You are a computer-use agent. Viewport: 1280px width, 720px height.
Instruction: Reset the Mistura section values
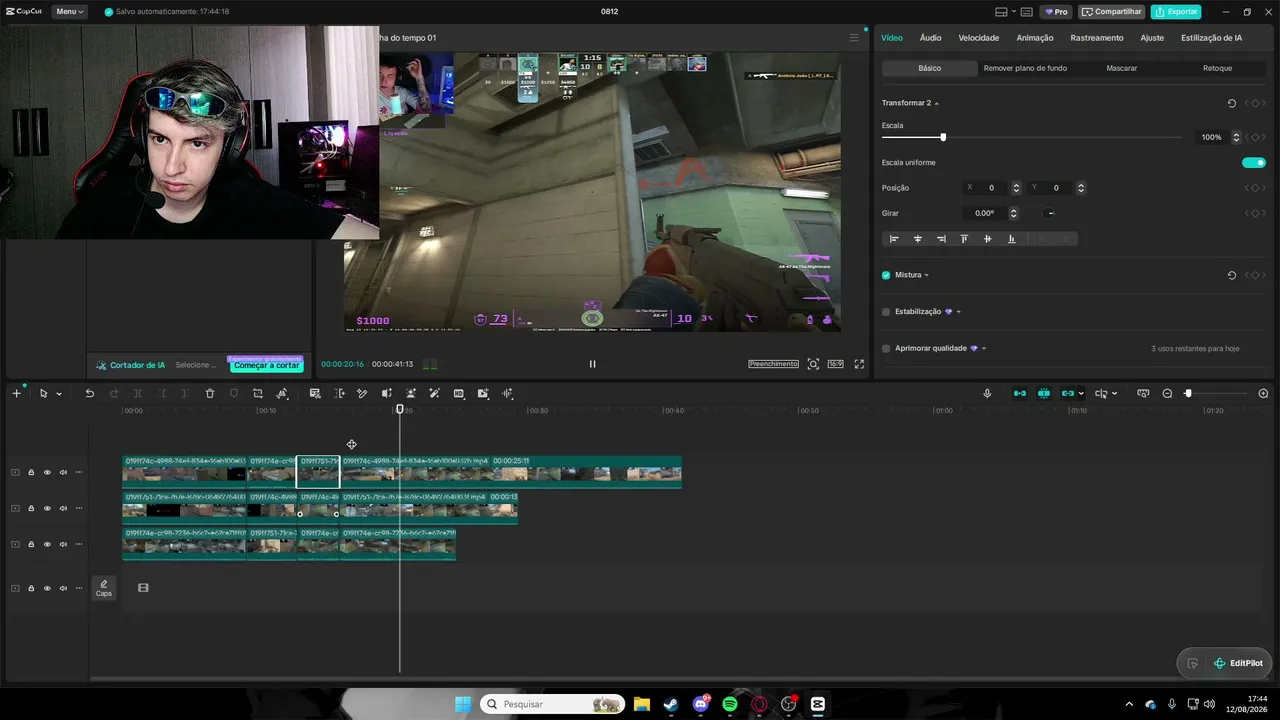1231,275
